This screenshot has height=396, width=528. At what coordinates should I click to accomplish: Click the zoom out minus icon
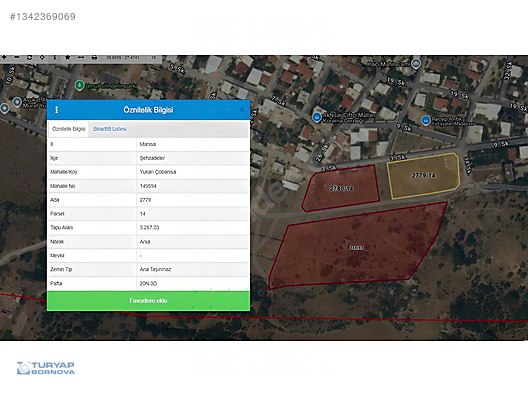tap(17, 58)
